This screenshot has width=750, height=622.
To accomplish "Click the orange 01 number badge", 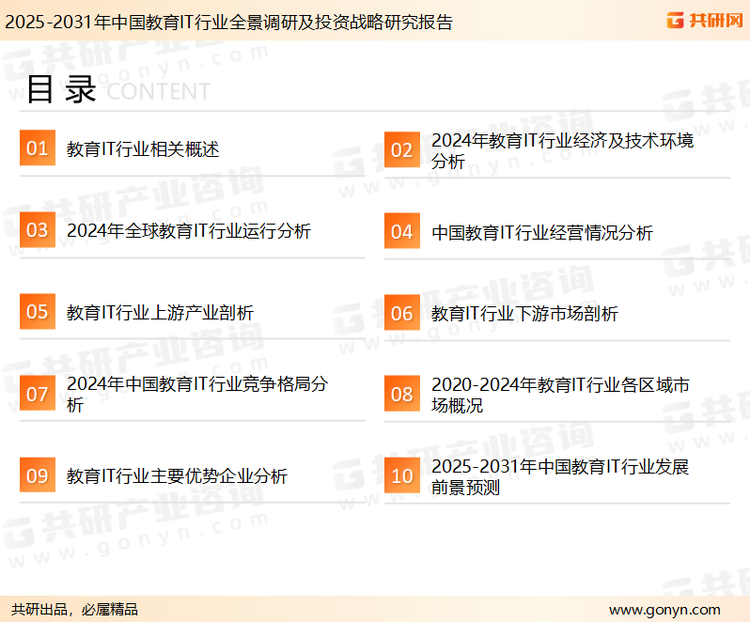I will point(37,148).
